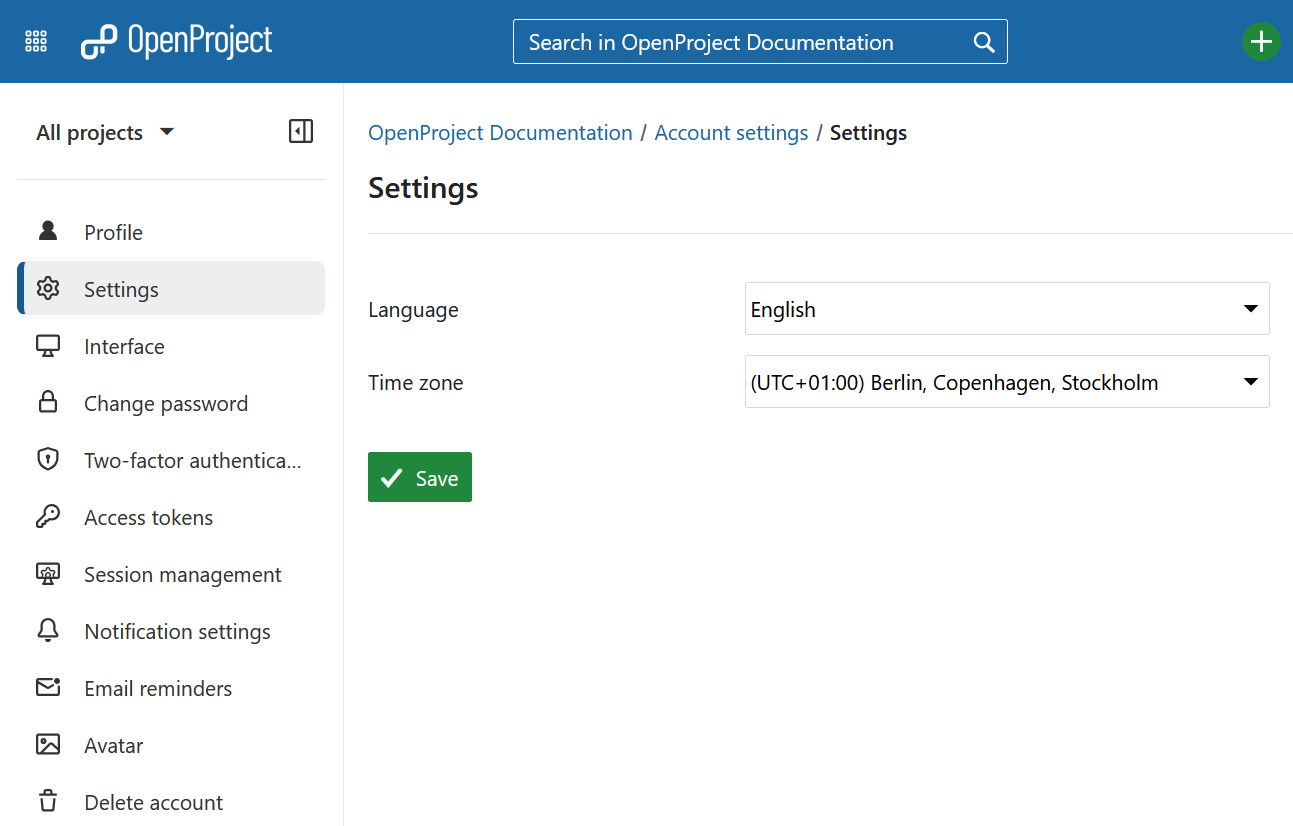The width and height of the screenshot is (1293, 826).
Task: Click the Language label
Action: [x=413, y=310]
